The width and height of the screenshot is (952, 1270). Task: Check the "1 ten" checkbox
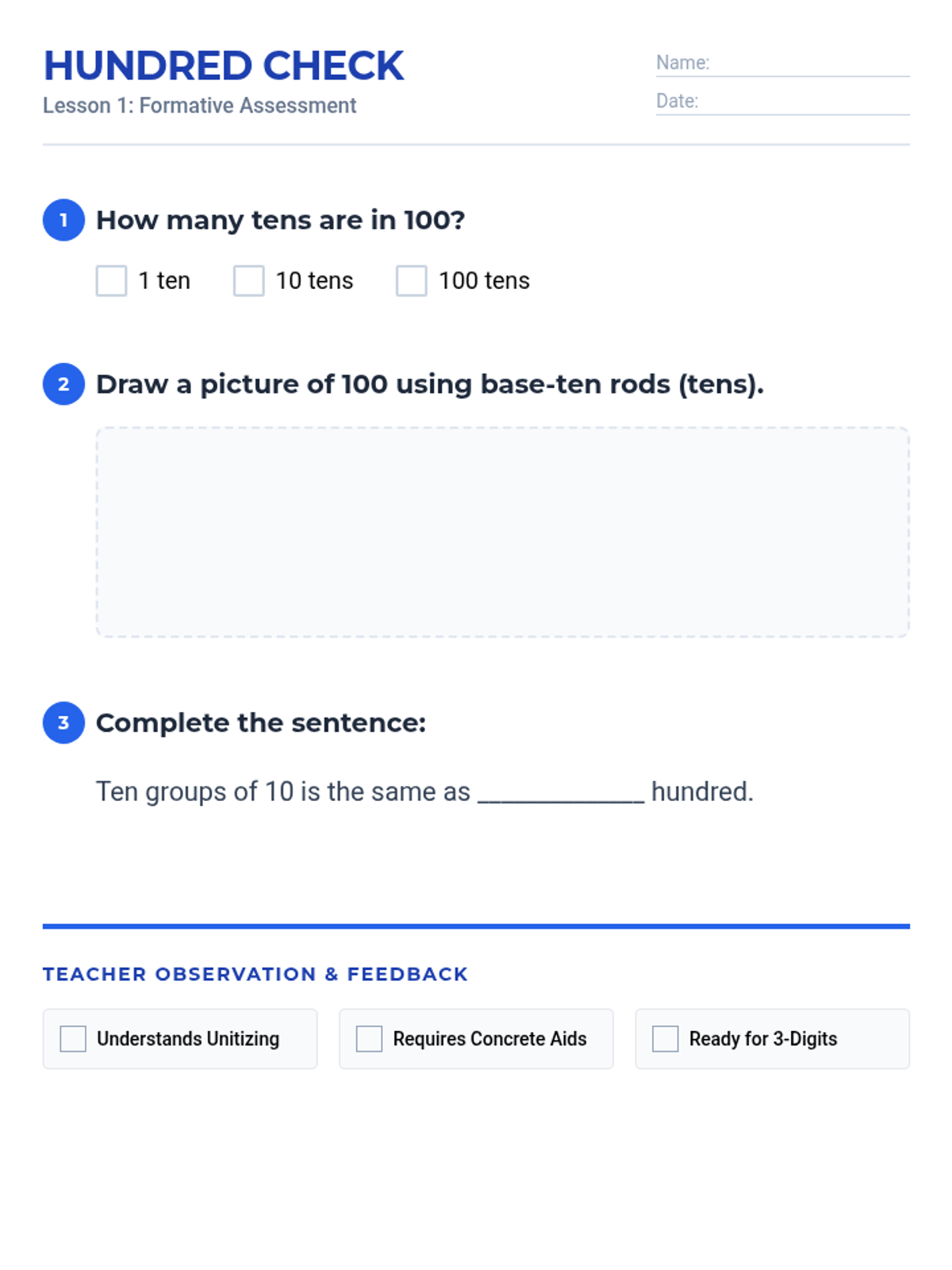tap(111, 281)
